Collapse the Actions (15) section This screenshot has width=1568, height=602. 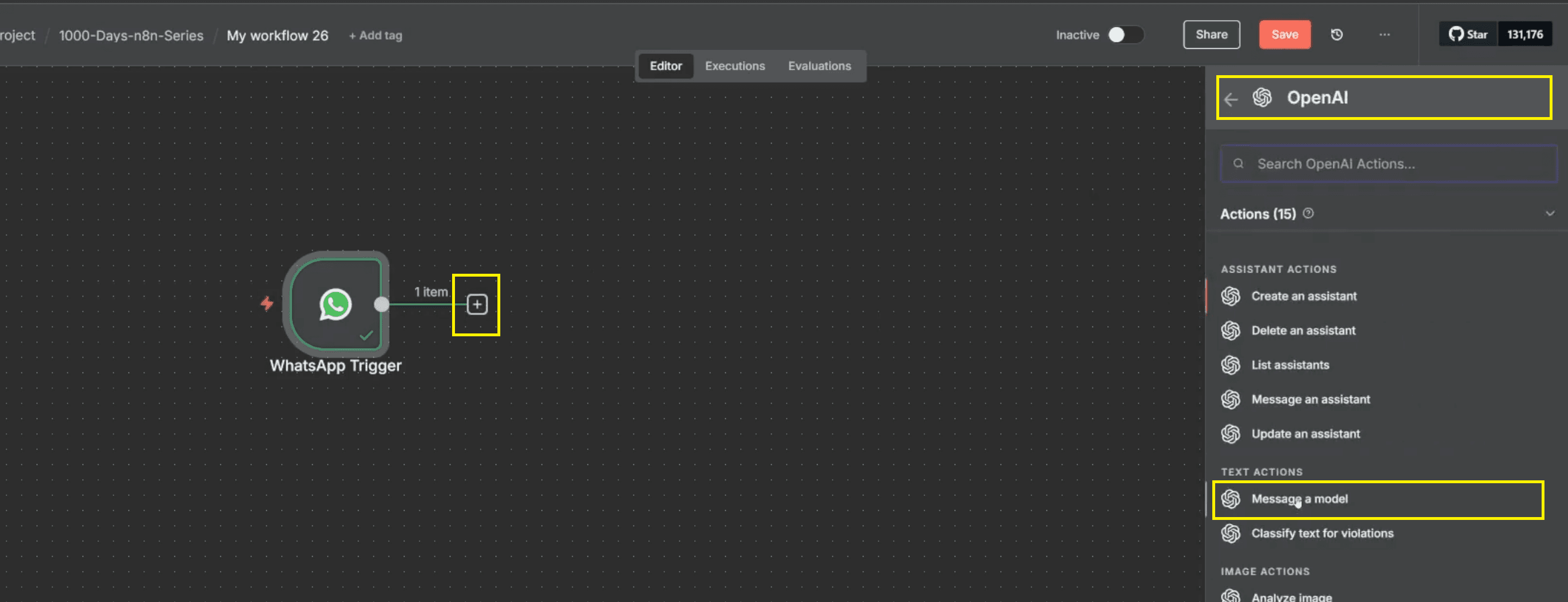tap(1548, 213)
